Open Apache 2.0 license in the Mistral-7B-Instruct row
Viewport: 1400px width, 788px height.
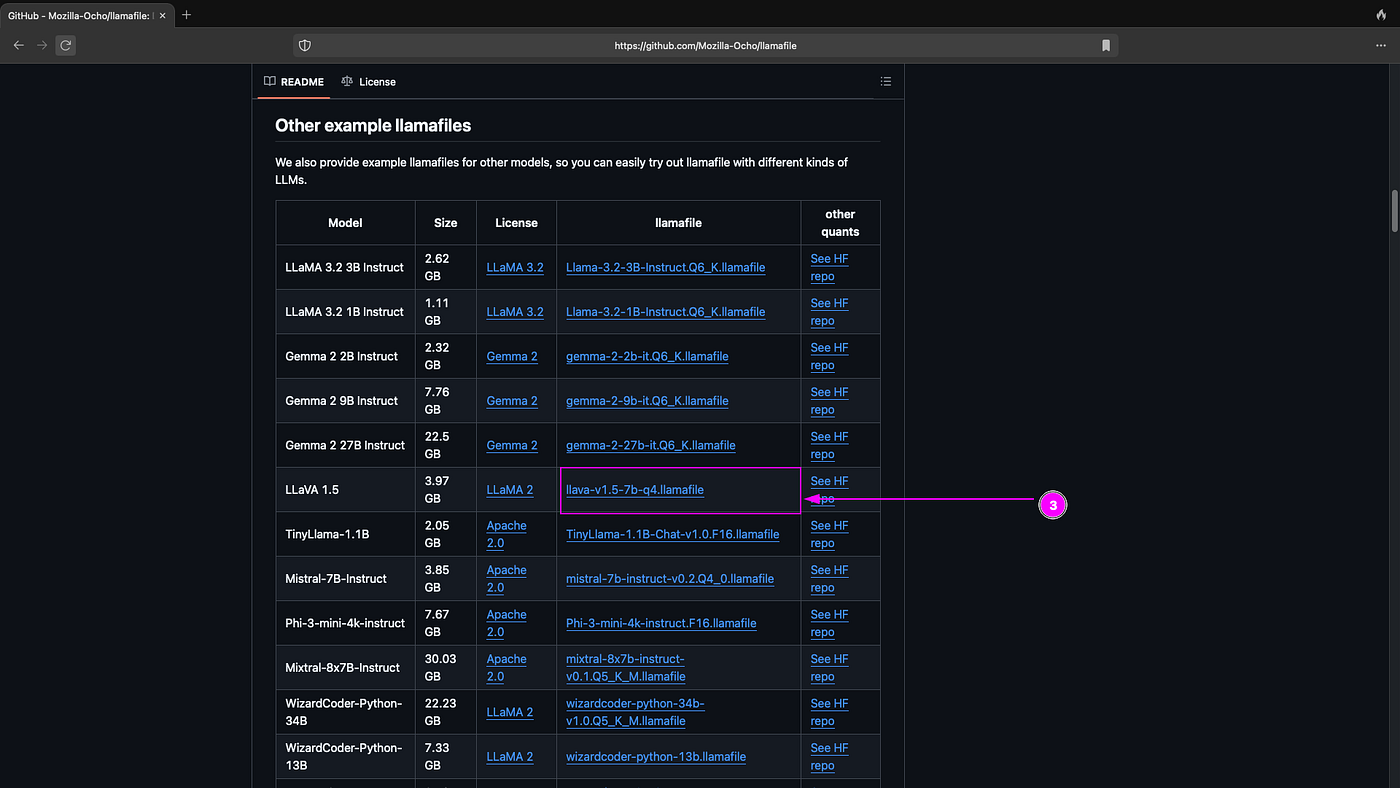click(x=507, y=579)
